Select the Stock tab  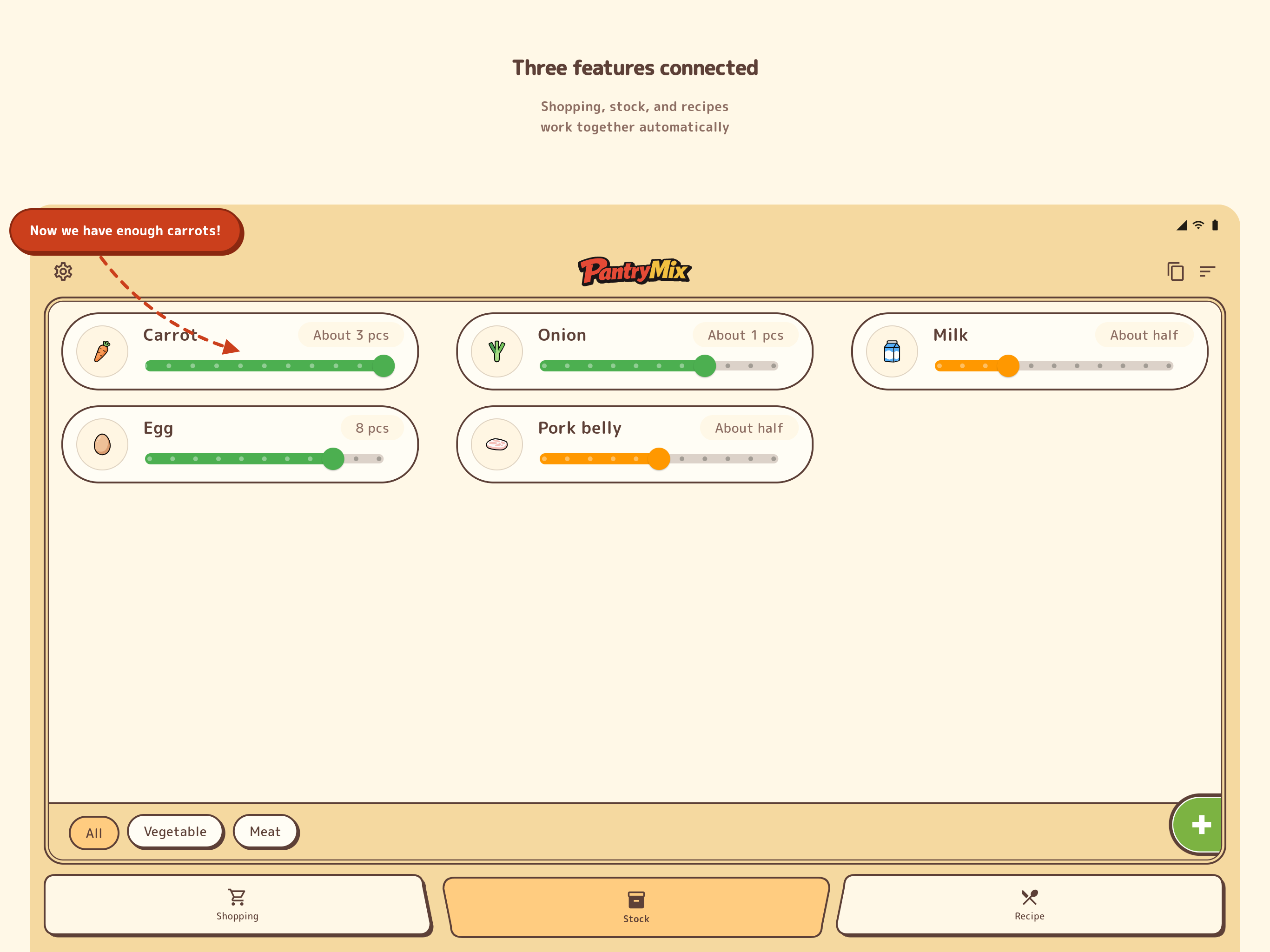click(635, 907)
